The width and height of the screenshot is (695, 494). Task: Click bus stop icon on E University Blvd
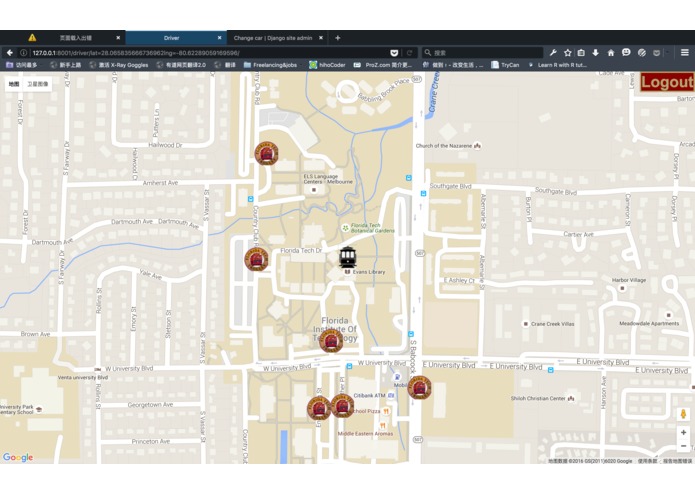[551, 370]
